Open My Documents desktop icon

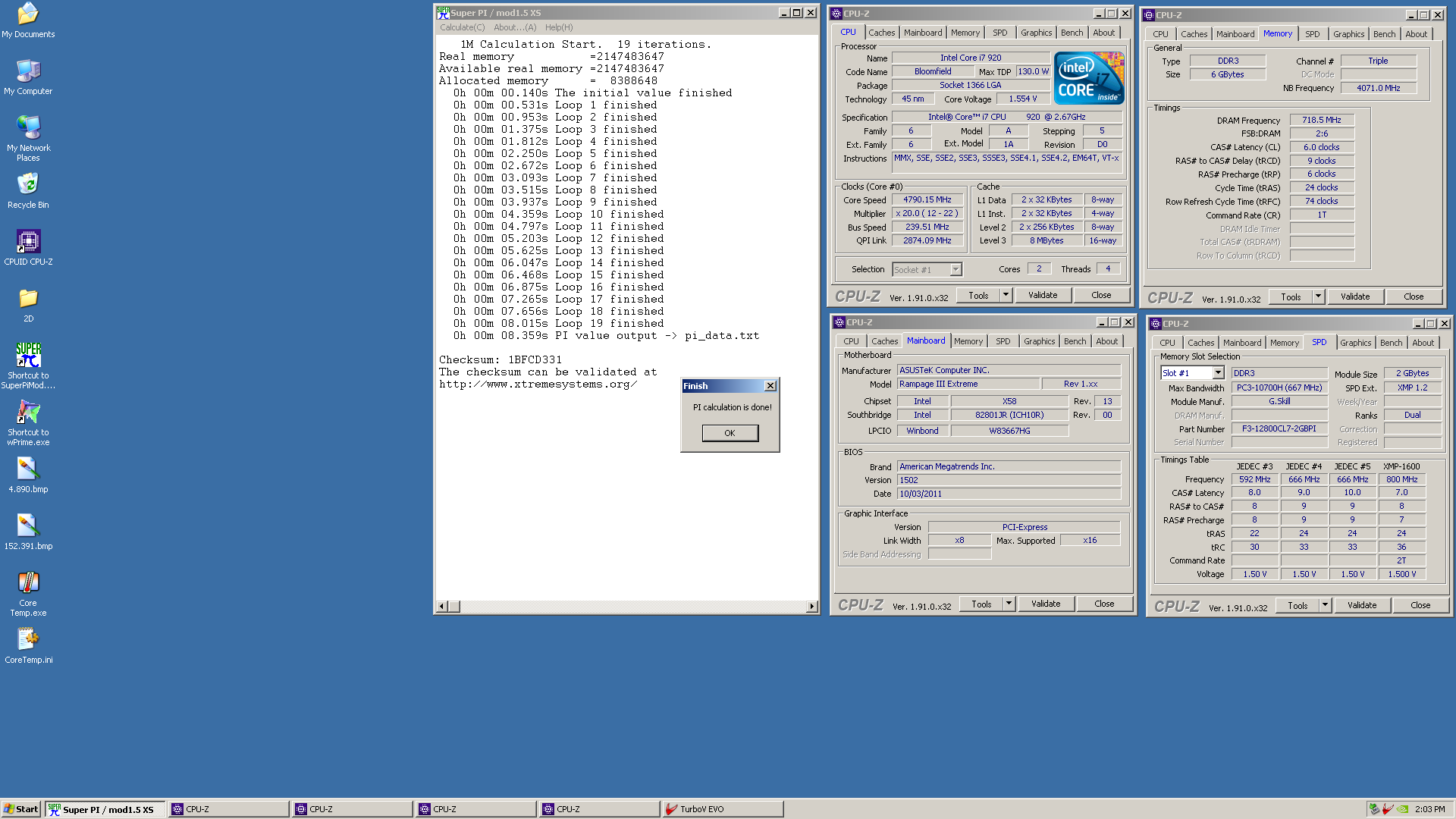pyautogui.click(x=28, y=20)
